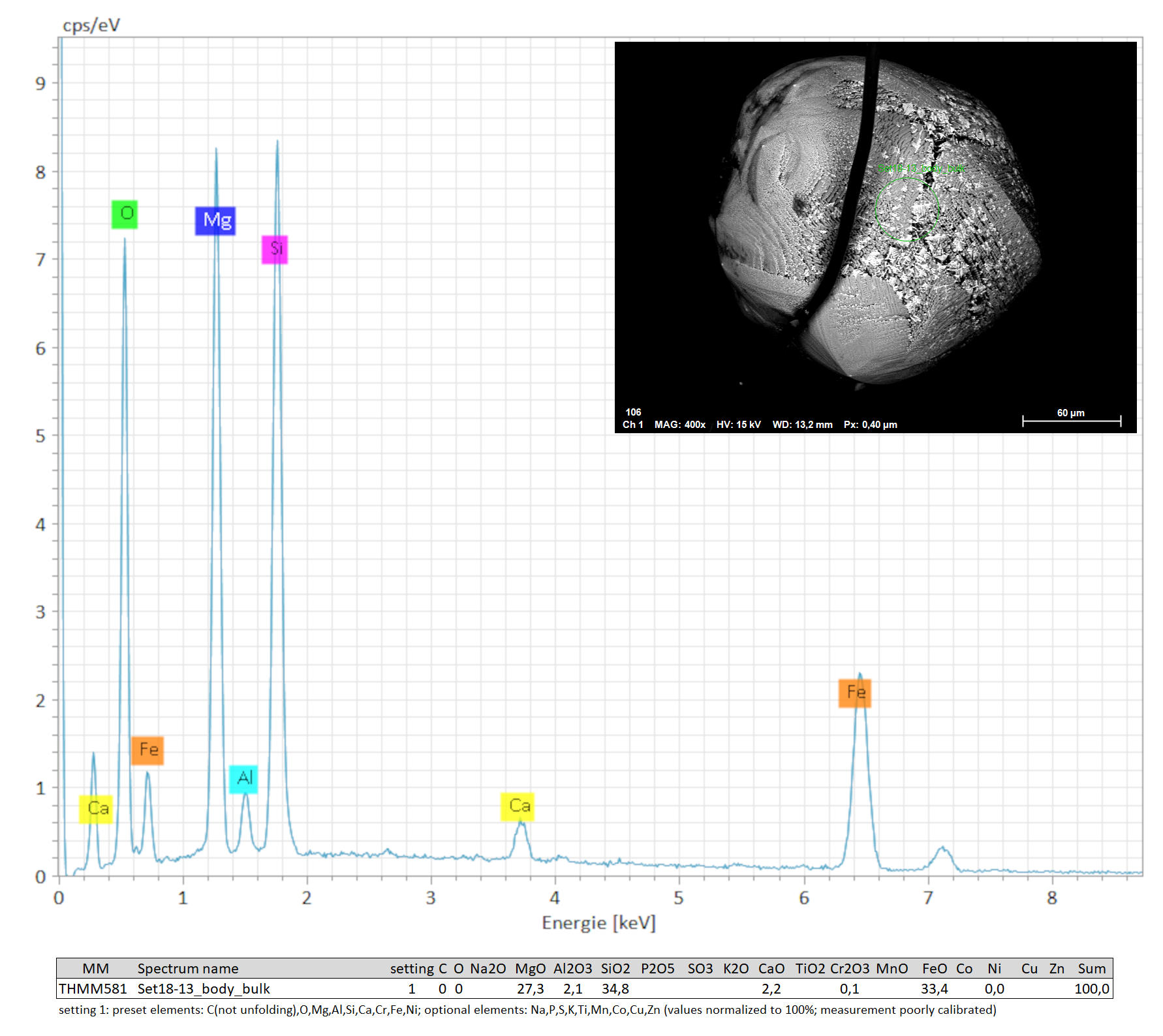
Task: Select the cyan Al peak label
Action: click(243, 779)
